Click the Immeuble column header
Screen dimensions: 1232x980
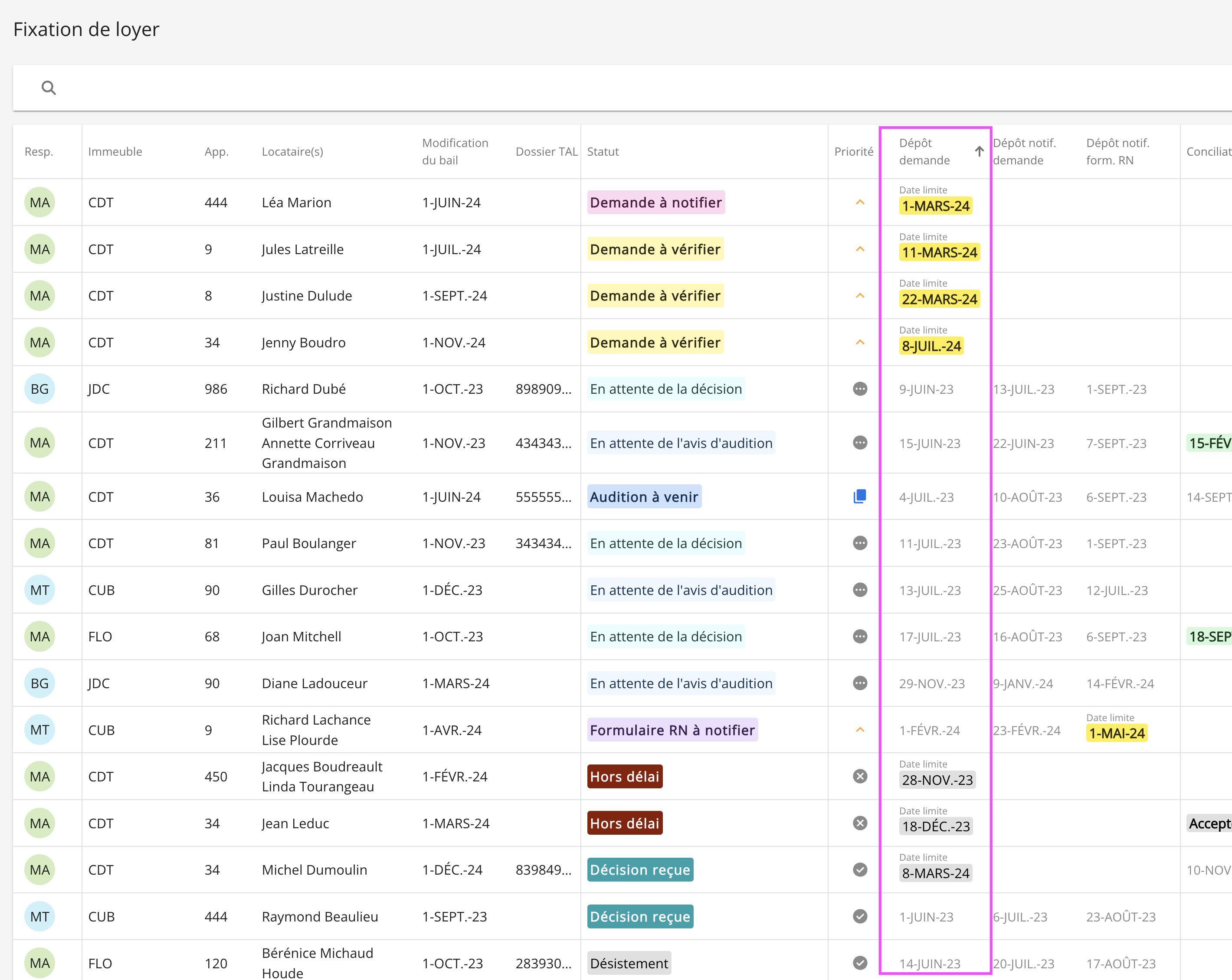click(x=115, y=151)
